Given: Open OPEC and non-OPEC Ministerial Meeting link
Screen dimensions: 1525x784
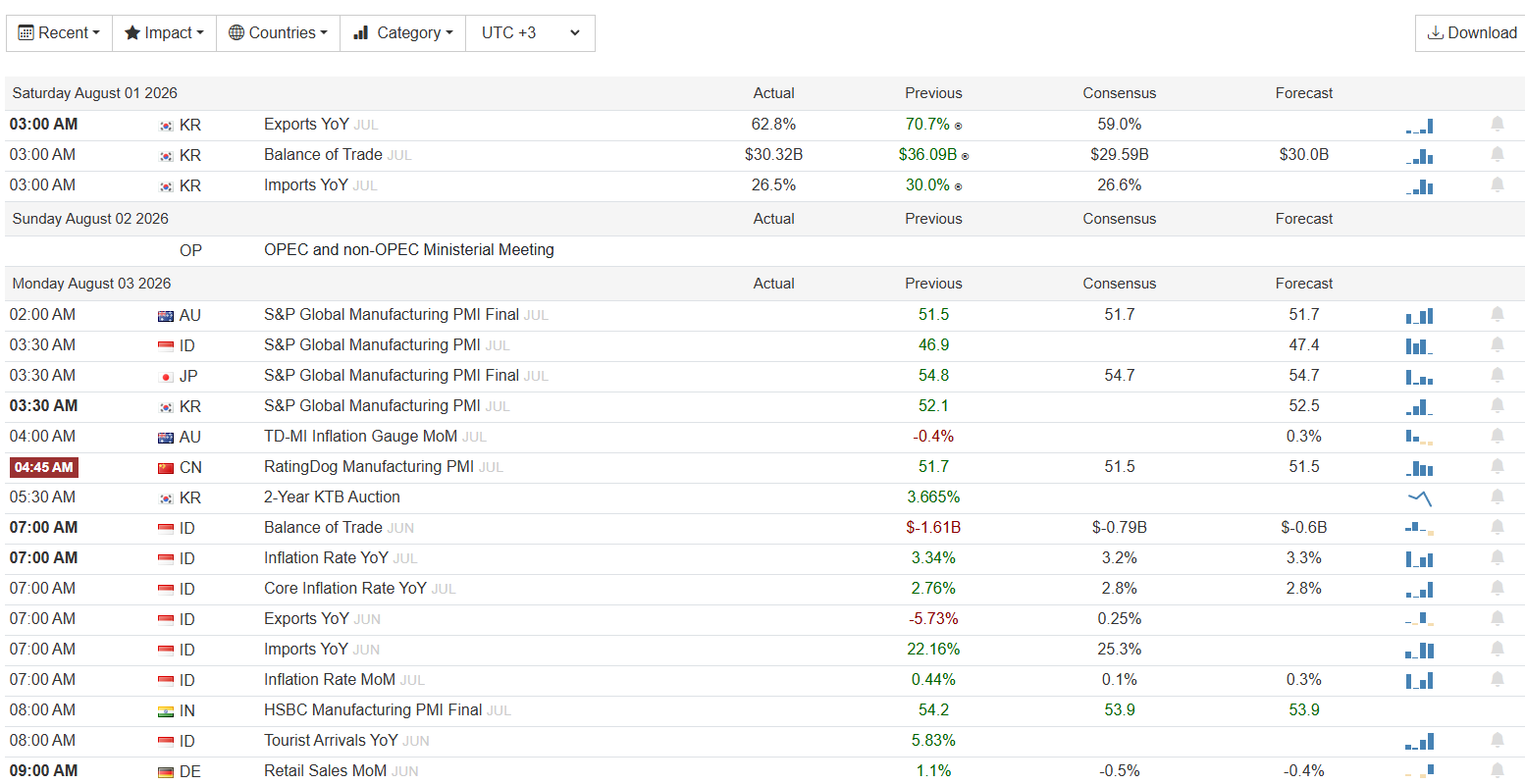Looking at the screenshot, I should click(409, 249).
